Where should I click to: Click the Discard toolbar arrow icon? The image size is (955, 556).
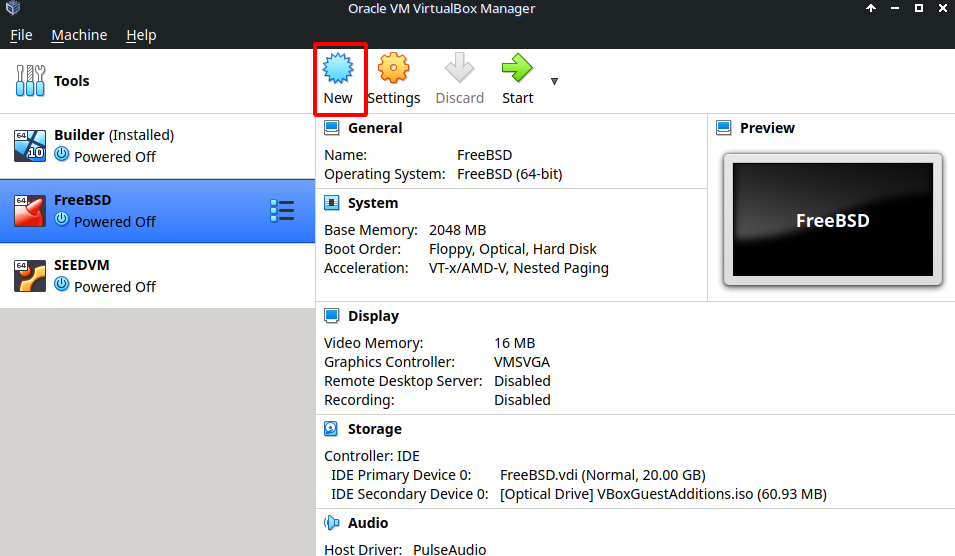pos(459,69)
